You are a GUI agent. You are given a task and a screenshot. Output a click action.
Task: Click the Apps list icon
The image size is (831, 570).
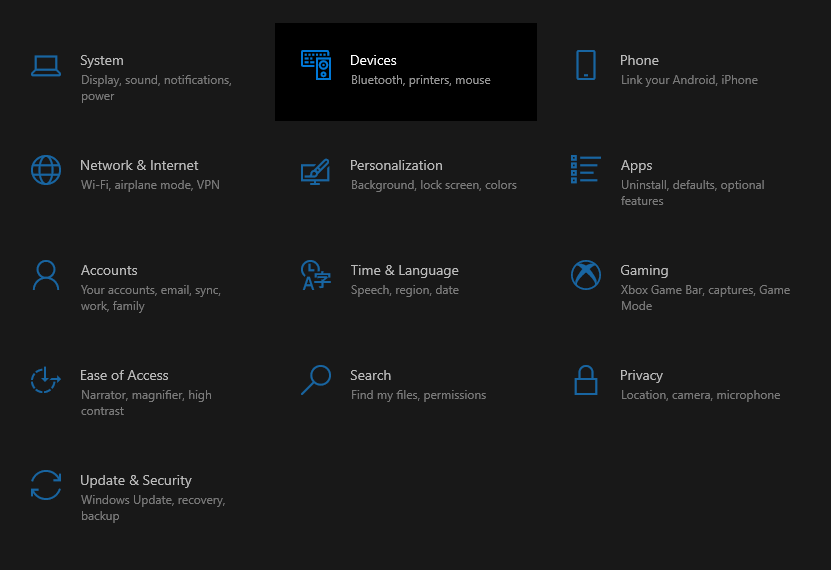pyautogui.click(x=586, y=170)
